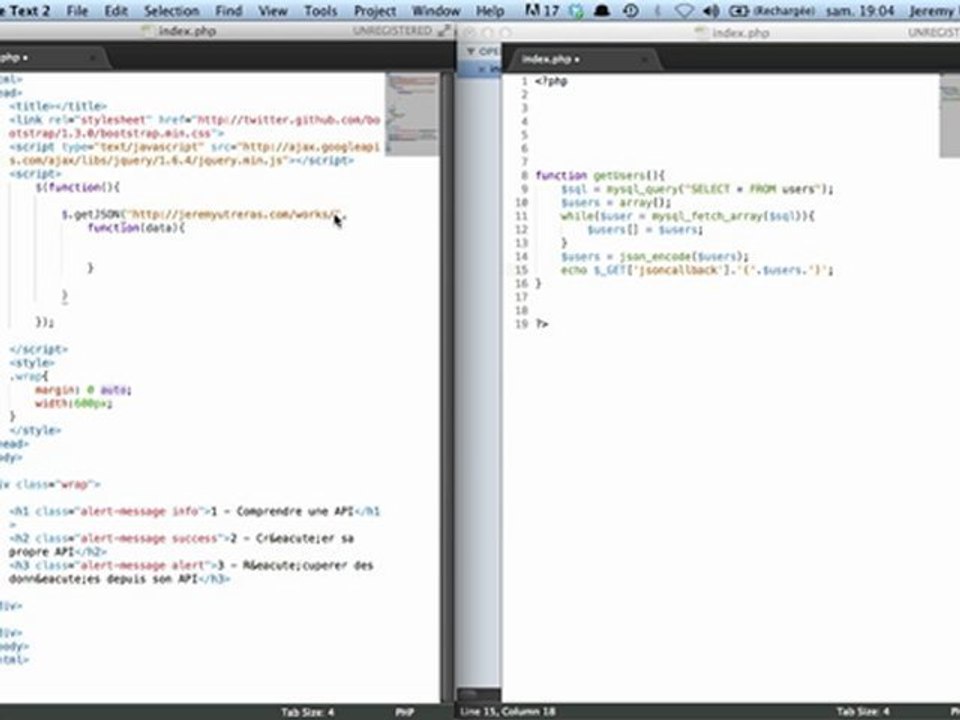Viewport: 960px width, 720px height.
Task: Open the Help menu
Action: click(490, 10)
